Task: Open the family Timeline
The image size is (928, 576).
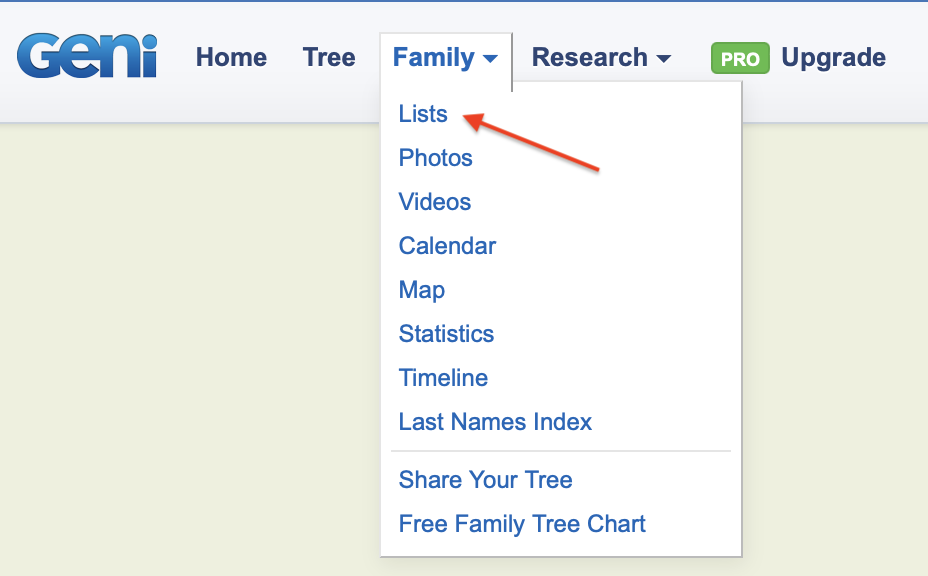Action: click(443, 378)
